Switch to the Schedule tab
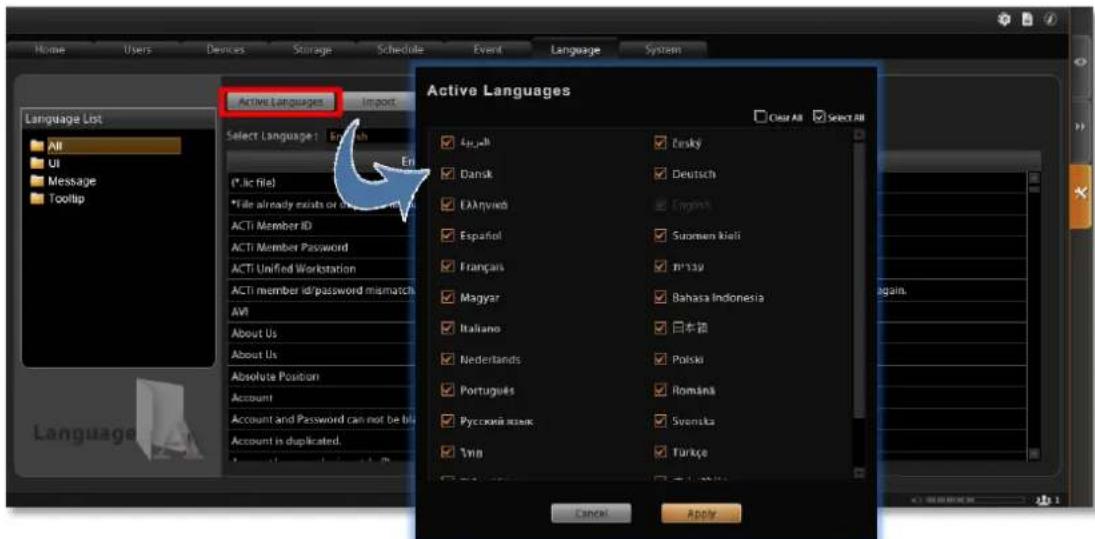Screen dimensions: 1095x539 [400, 50]
